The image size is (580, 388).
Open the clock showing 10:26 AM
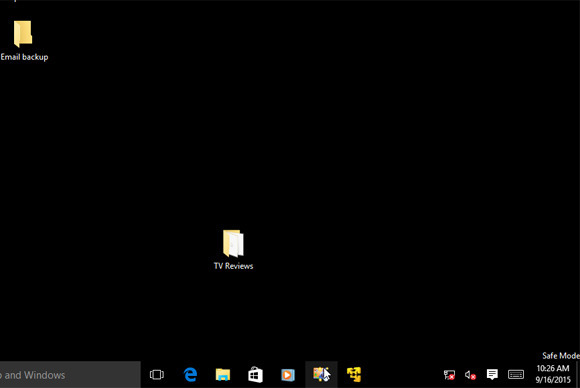[x=553, y=368]
